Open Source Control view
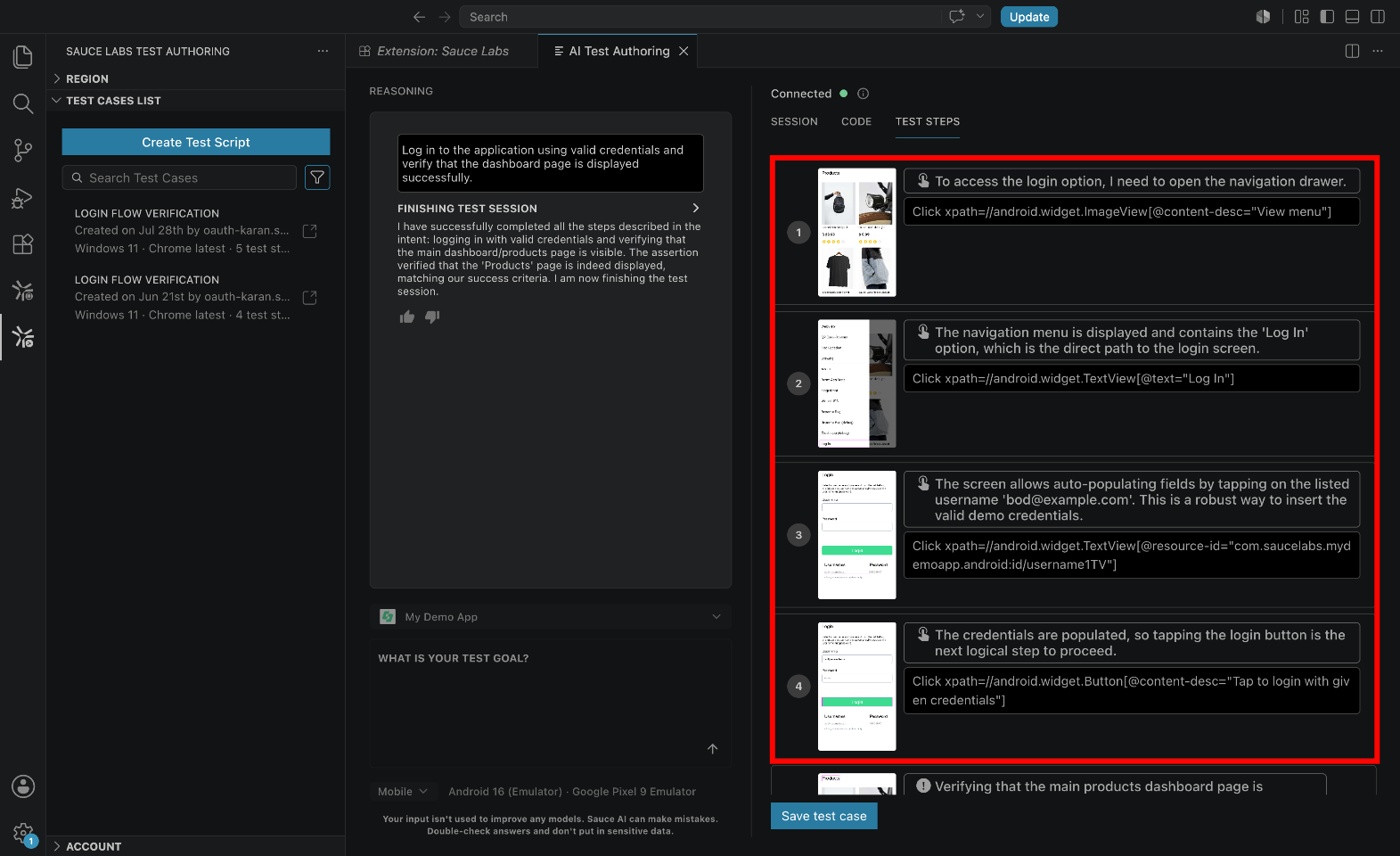 [23, 151]
